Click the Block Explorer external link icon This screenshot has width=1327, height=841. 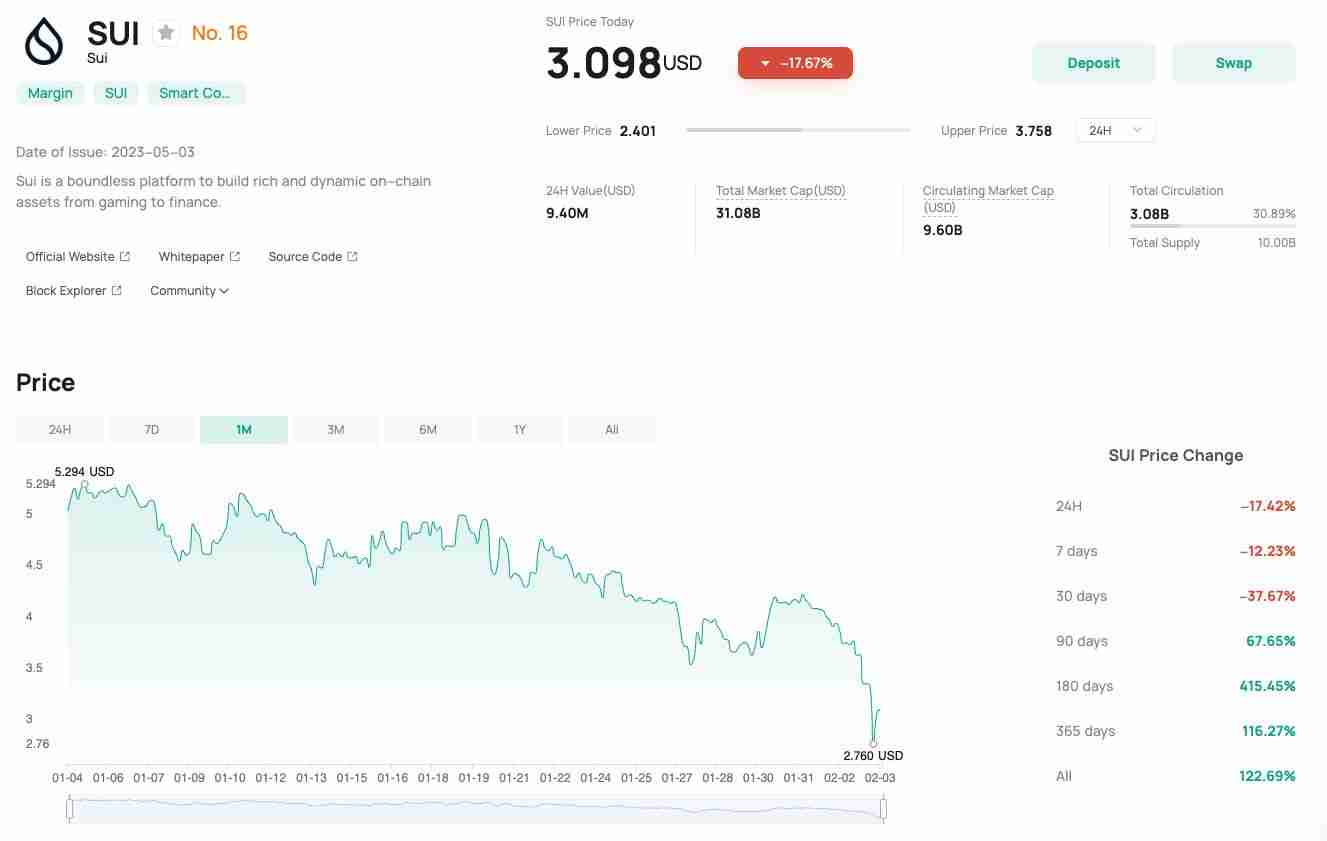pos(117,291)
